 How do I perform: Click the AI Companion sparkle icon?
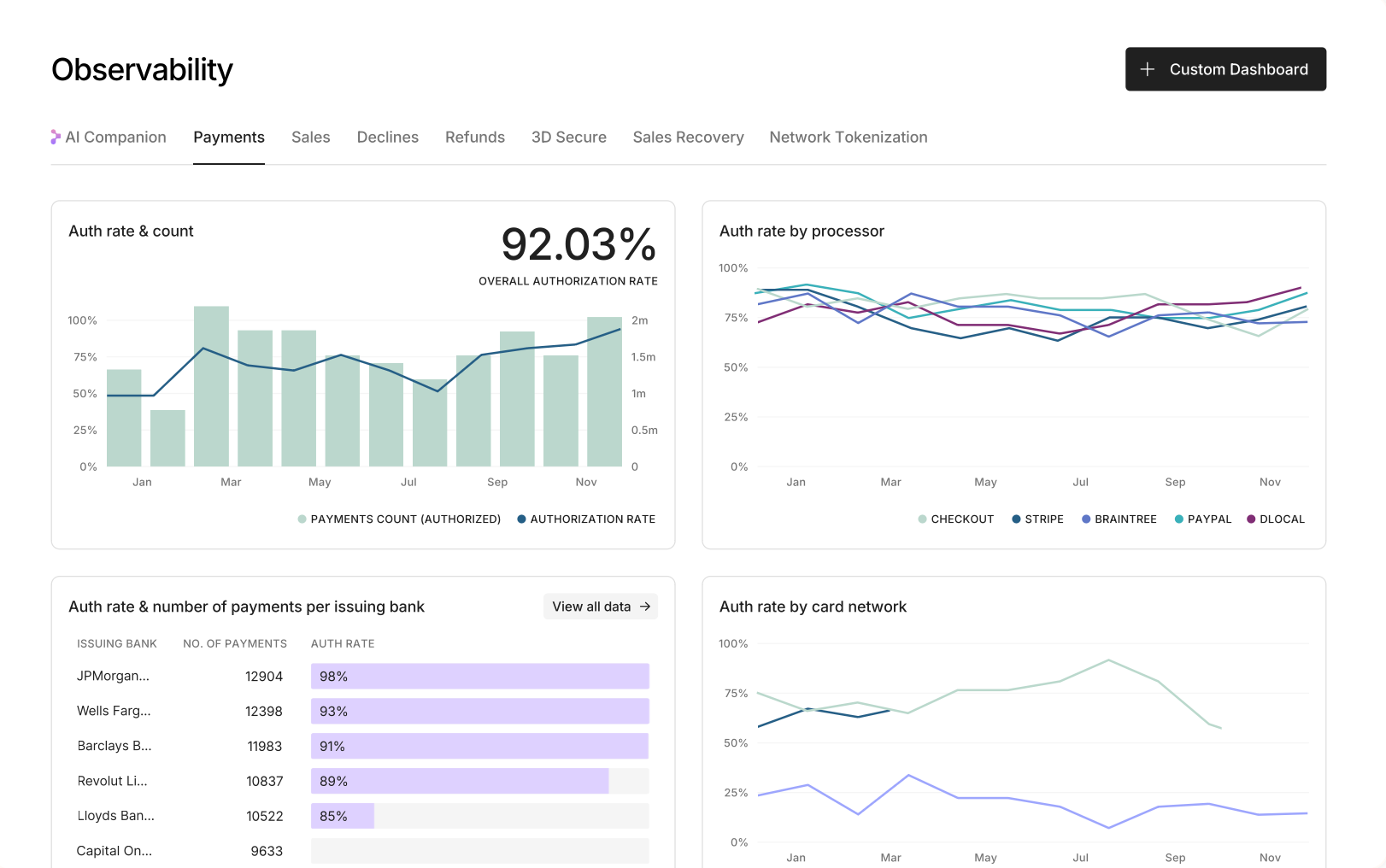click(x=56, y=137)
